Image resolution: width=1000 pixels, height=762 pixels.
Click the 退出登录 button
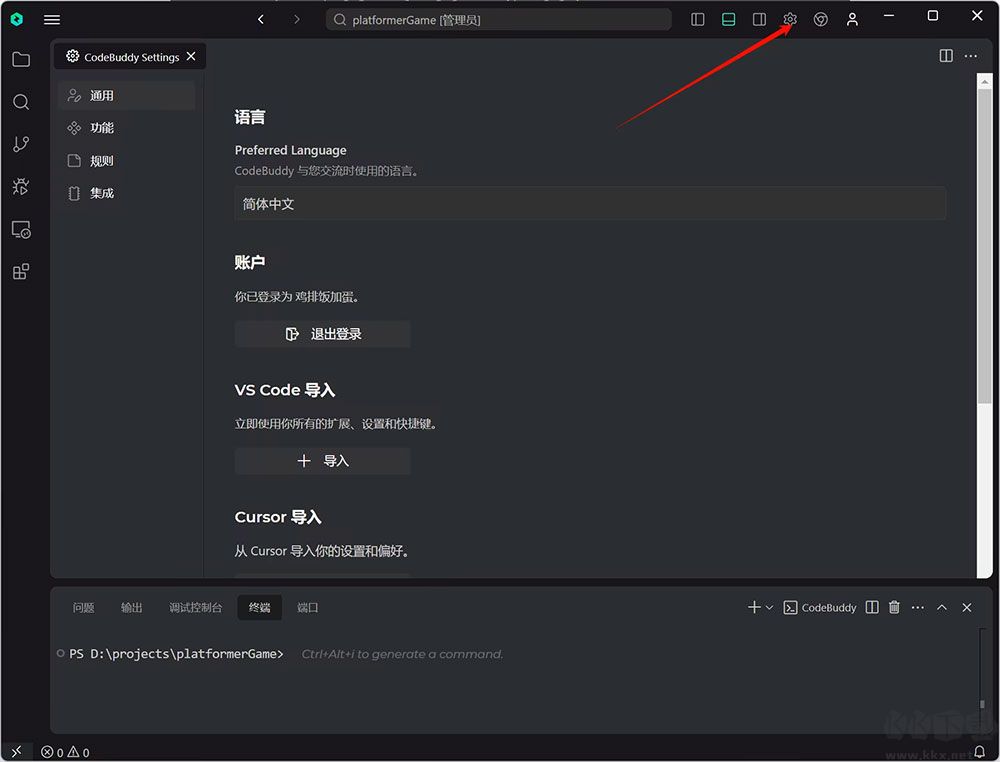click(x=322, y=334)
